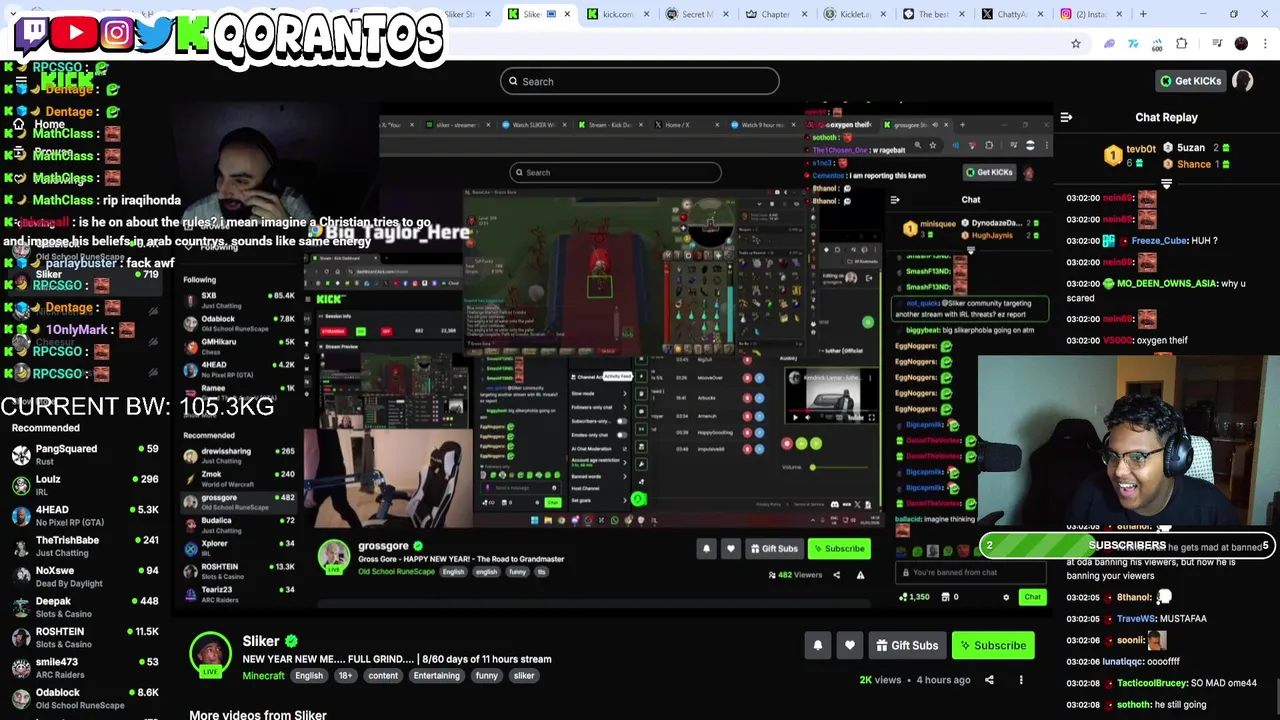Open the ROSHTEIN recommended channel
This screenshot has height=720, width=1280.
click(x=84, y=637)
